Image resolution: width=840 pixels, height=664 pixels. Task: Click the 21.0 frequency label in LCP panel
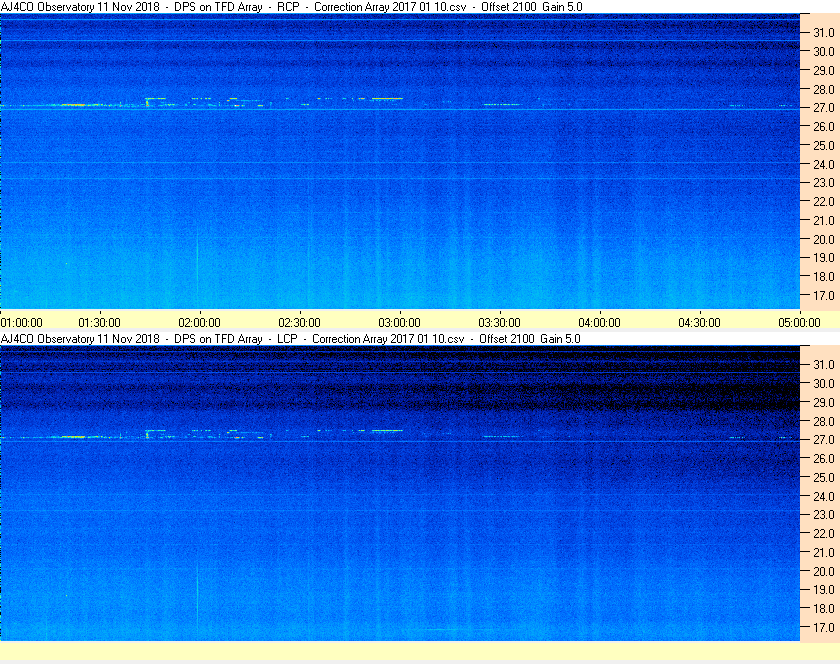824,552
